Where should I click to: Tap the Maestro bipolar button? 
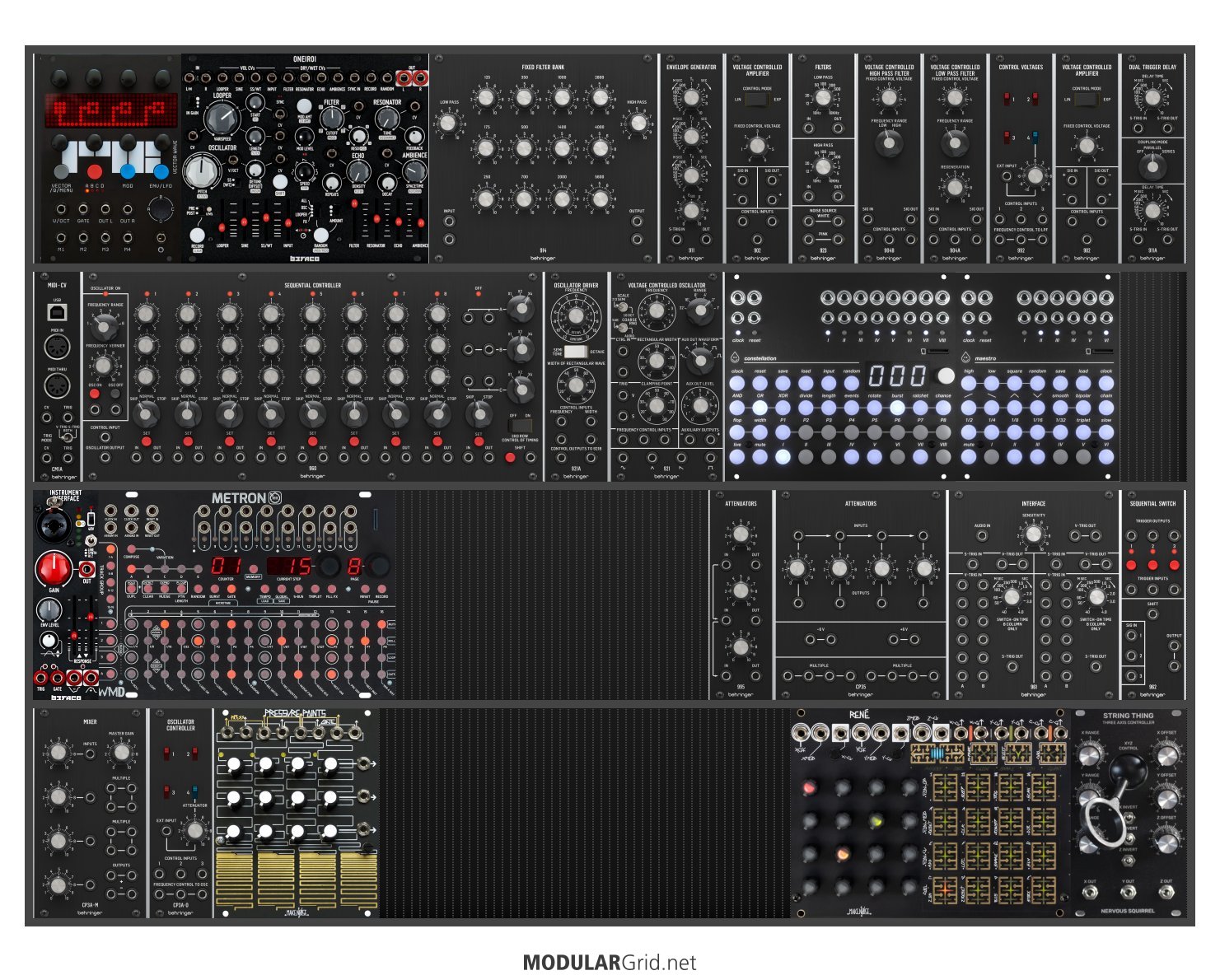tap(1083, 407)
